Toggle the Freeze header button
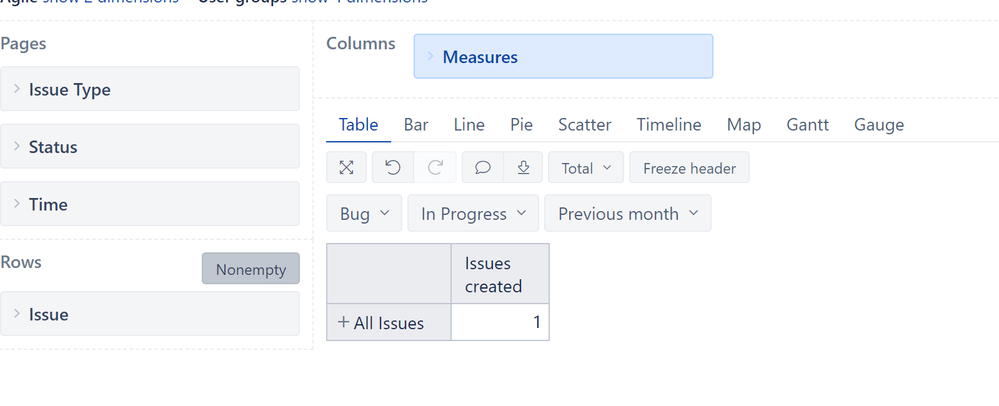The width and height of the screenshot is (999, 406). pos(689,168)
